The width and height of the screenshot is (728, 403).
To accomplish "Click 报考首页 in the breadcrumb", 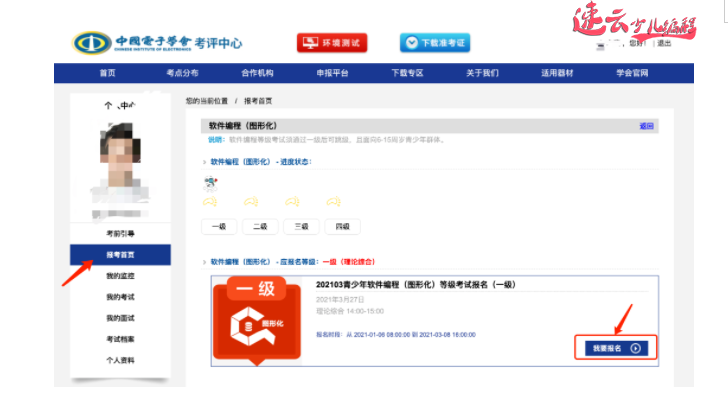I will (258, 101).
